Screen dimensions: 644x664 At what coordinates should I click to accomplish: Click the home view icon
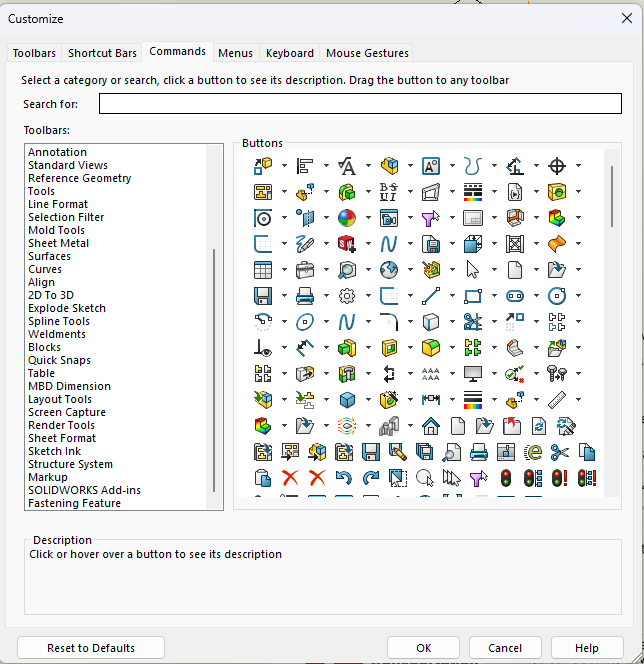tap(431, 426)
